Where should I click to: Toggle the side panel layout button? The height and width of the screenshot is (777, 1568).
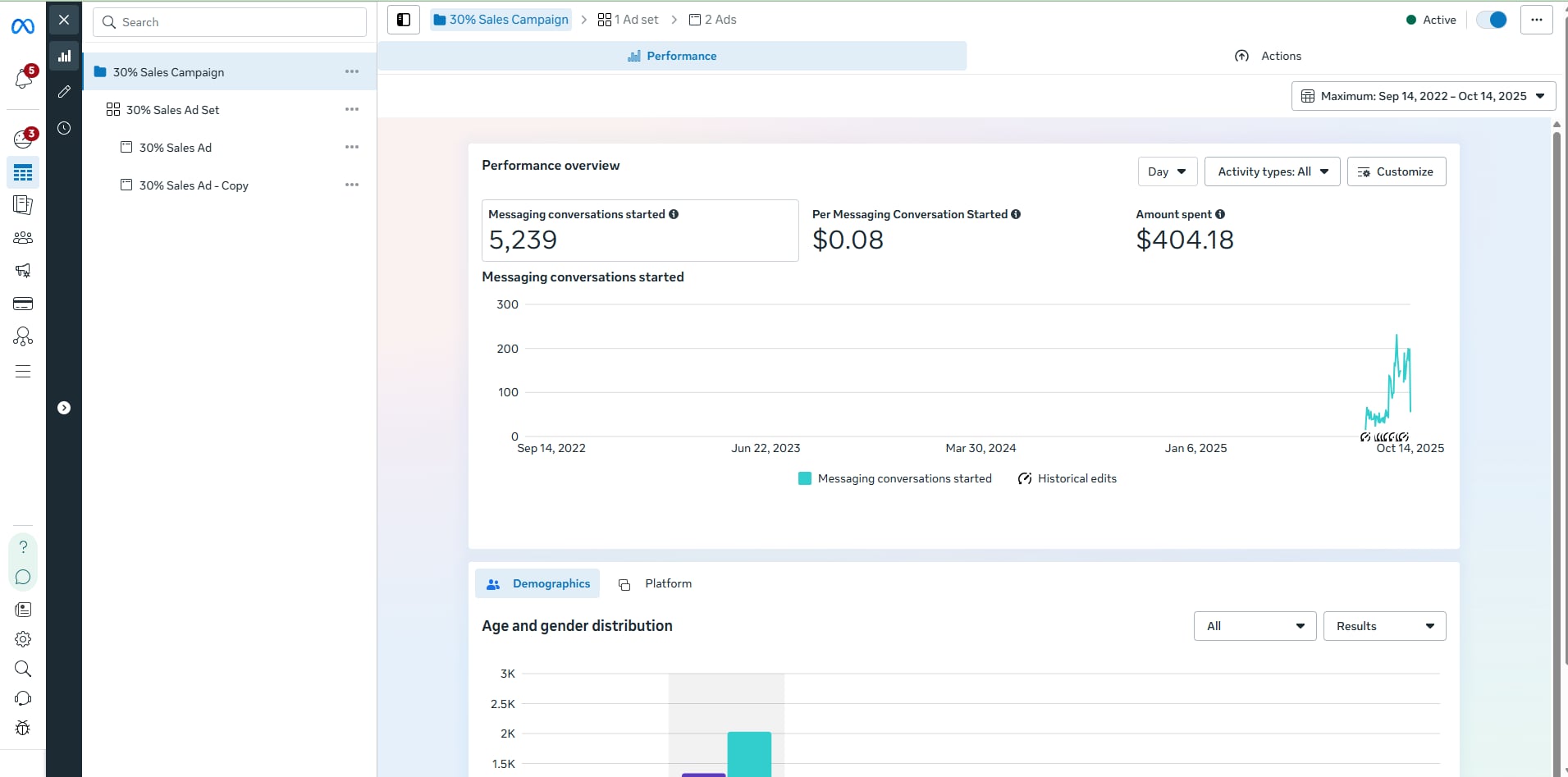click(404, 20)
